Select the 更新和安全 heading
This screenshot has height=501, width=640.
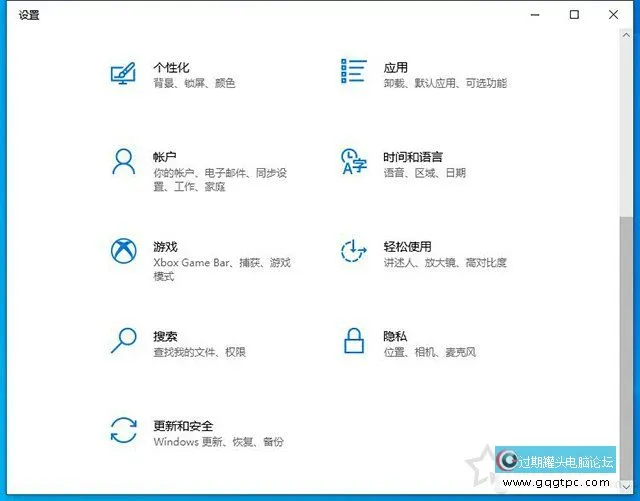click(183, 426)
